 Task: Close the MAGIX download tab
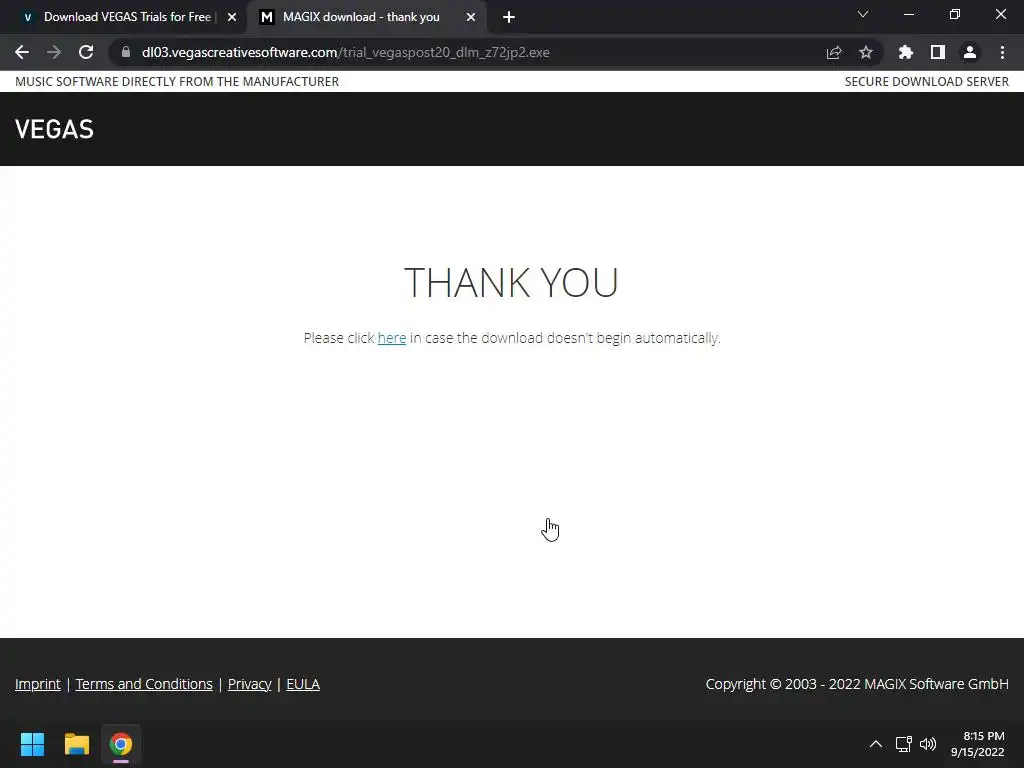(x=471, y=17)
